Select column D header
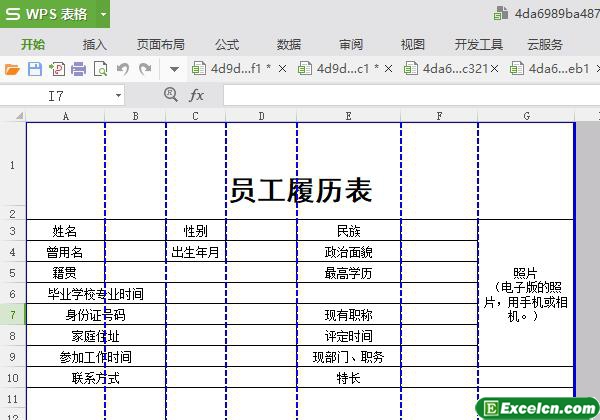600x420 pixels. coord(261,116)
